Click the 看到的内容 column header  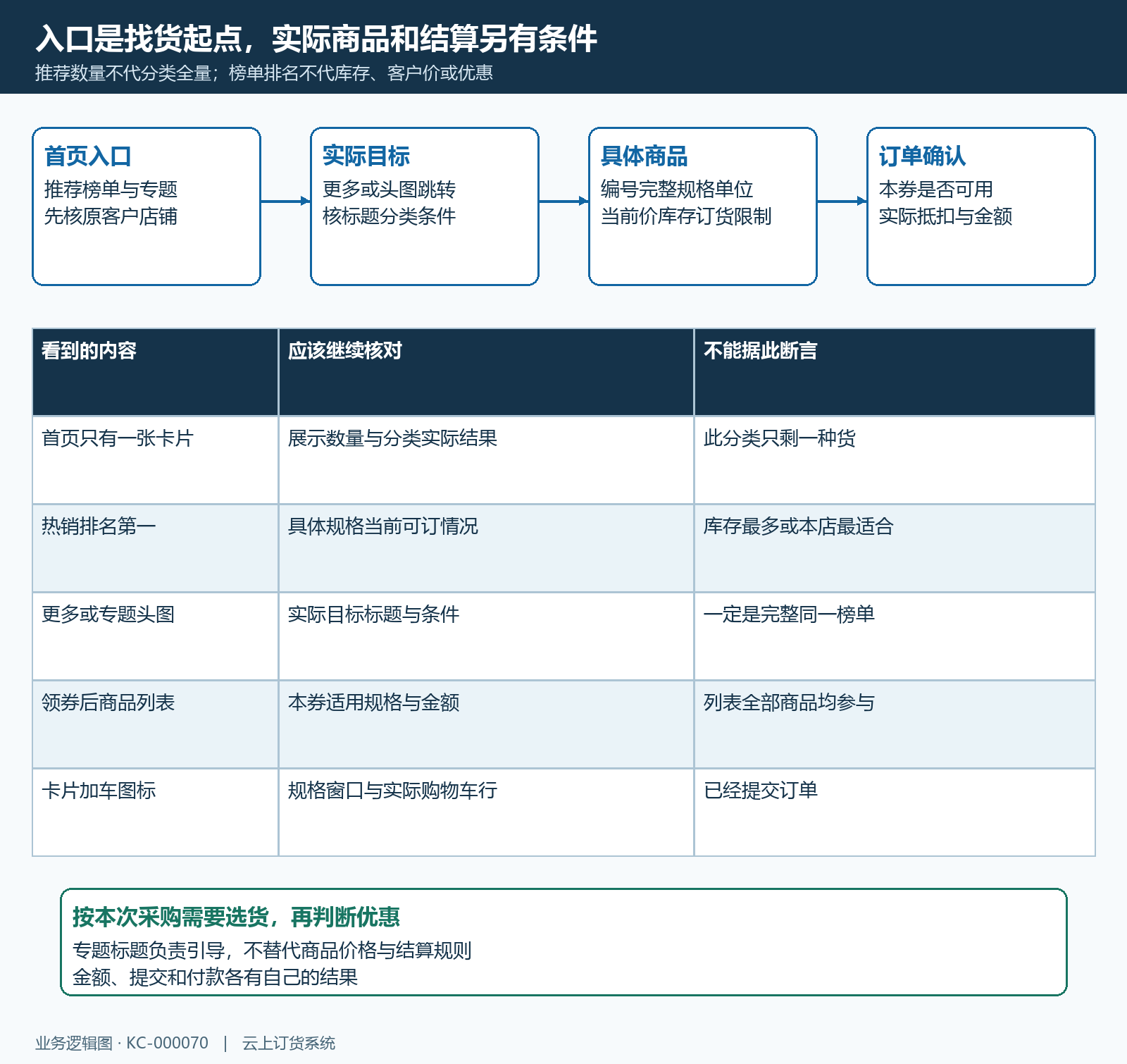pyautogui.click(x=156, y=372)
